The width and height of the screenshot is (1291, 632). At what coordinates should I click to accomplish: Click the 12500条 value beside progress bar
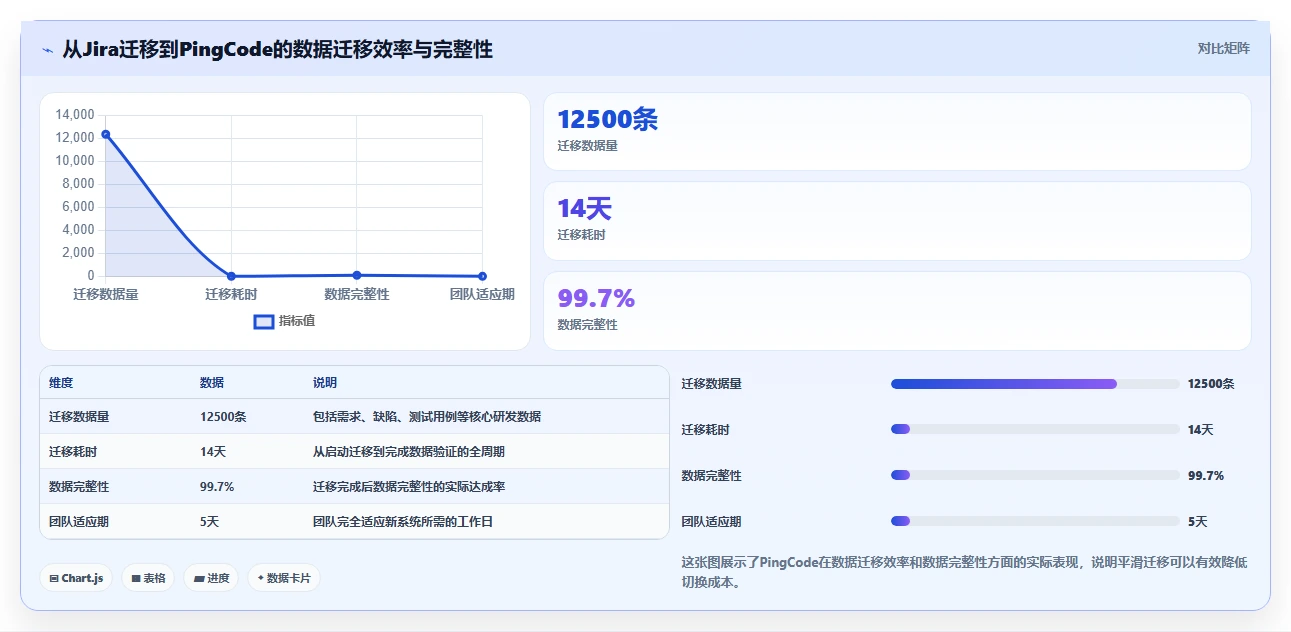coord(1211,384)
